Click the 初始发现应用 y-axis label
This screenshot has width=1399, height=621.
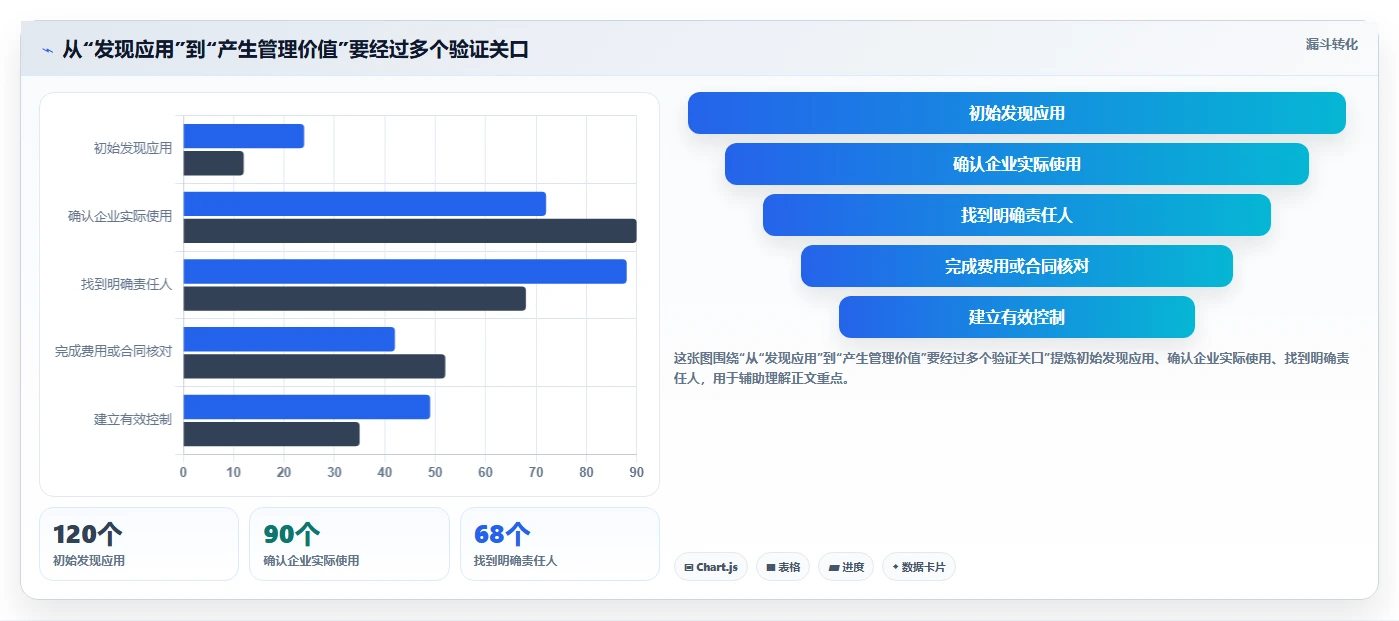pyautogui.click(x=133, y=148)
